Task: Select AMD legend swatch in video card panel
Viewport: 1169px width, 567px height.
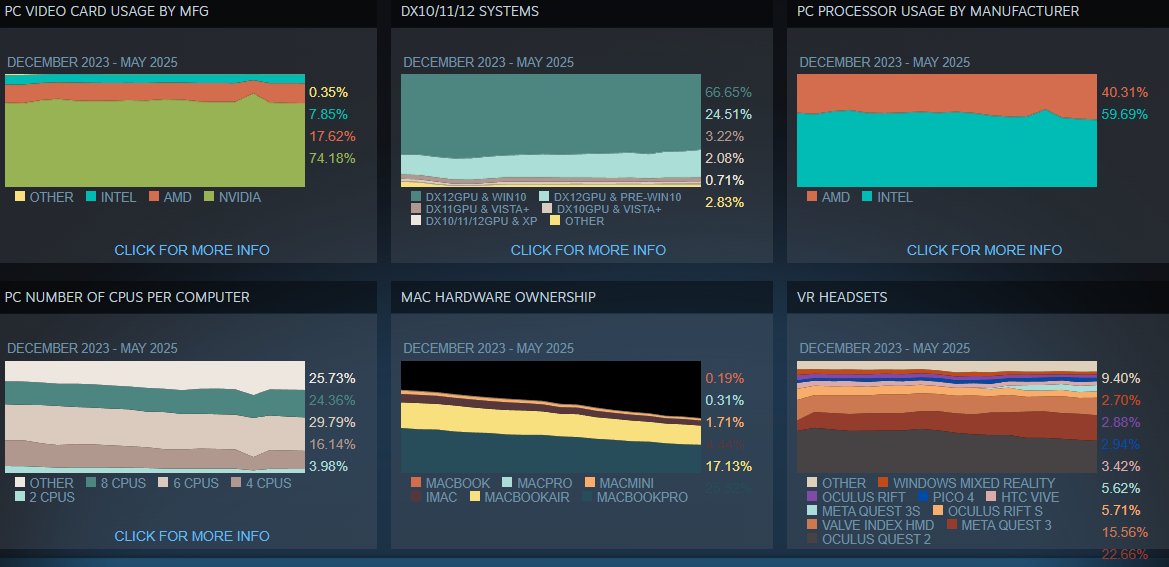Action: [154, 197]
